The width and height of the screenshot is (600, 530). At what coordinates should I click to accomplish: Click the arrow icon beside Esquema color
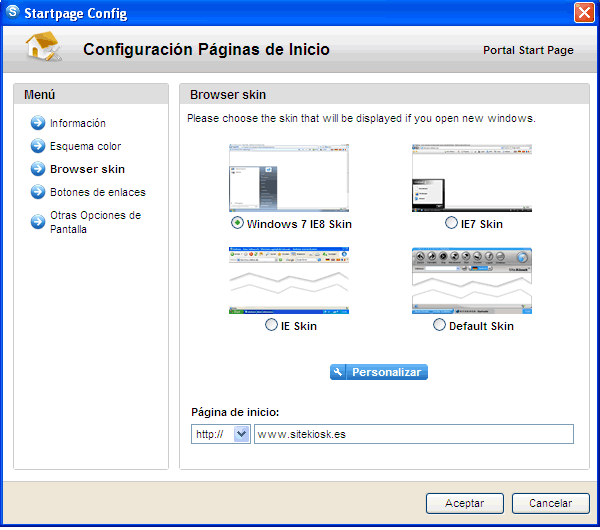(x=38, y=146)
